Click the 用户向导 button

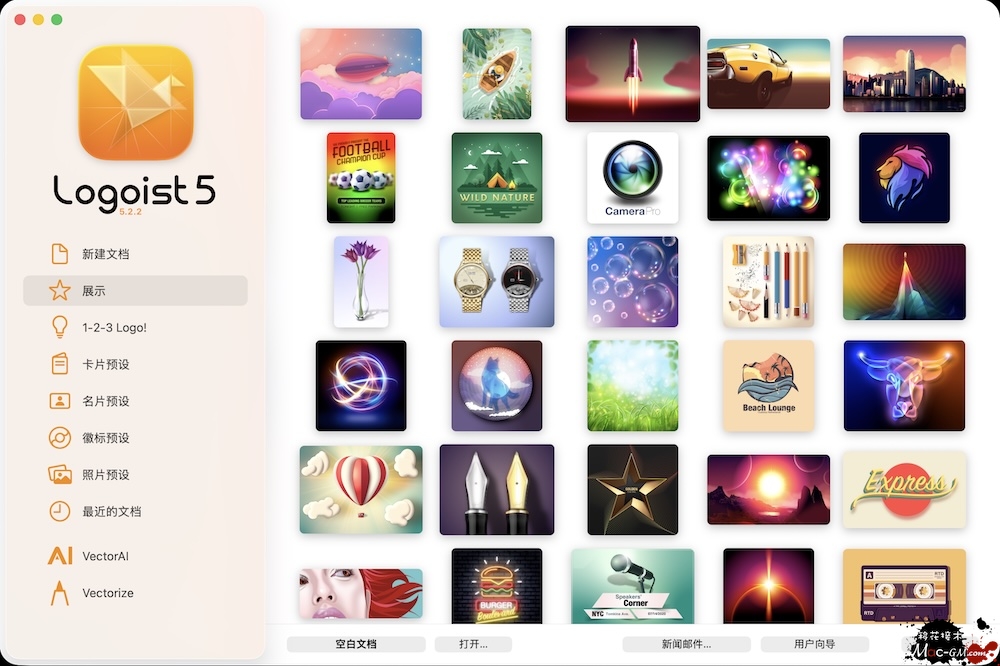click(x=814, y=644)
